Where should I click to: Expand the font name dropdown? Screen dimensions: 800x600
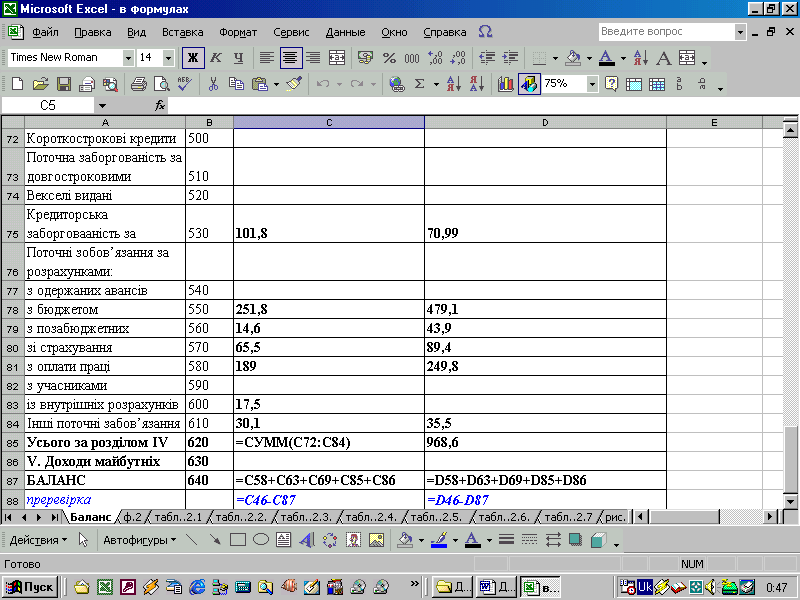click(128, 58)
